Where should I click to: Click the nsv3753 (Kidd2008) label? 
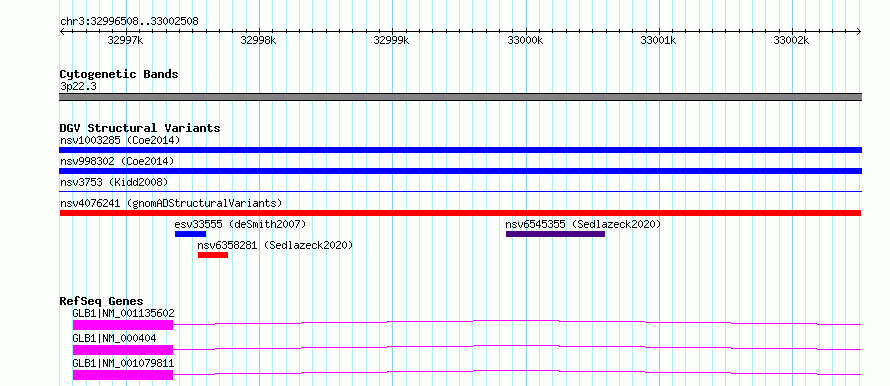click(x=114, y=182)
